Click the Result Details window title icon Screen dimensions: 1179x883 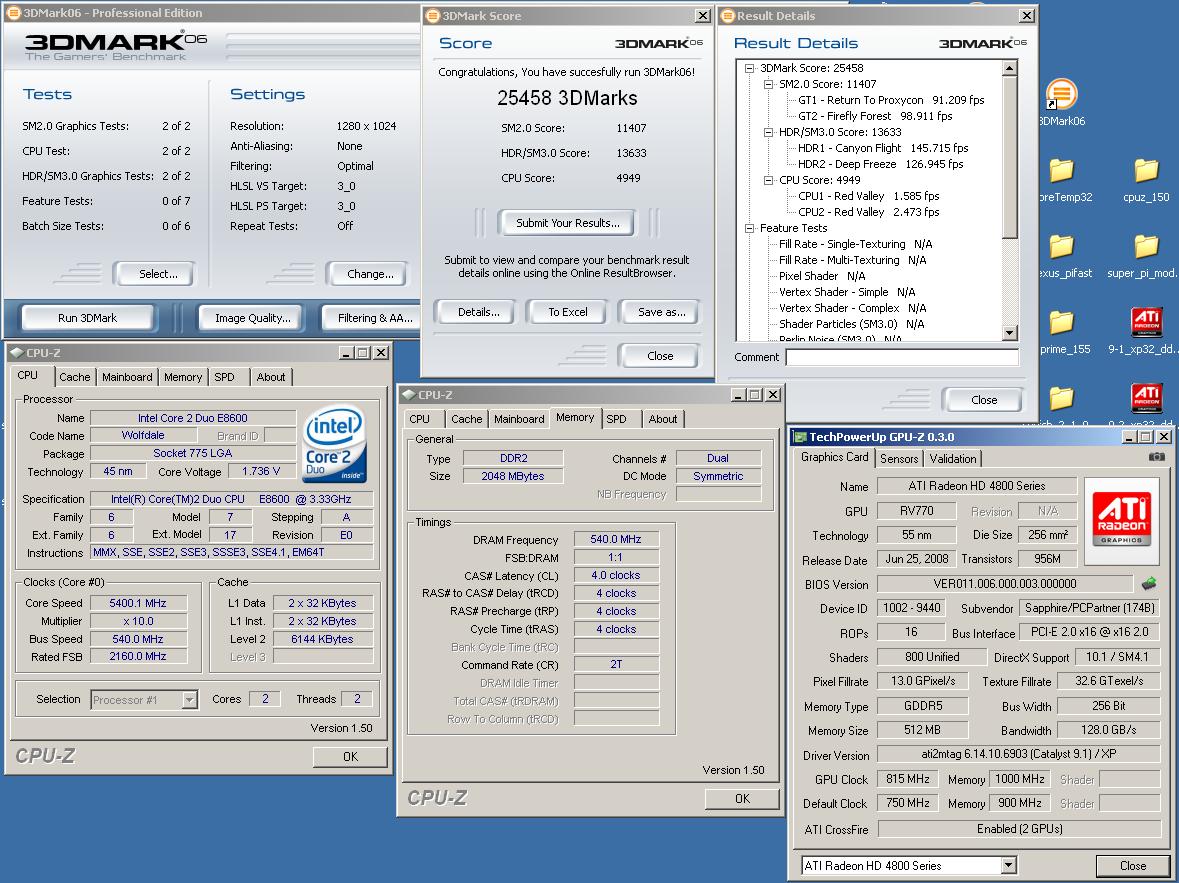coord(727,16)
